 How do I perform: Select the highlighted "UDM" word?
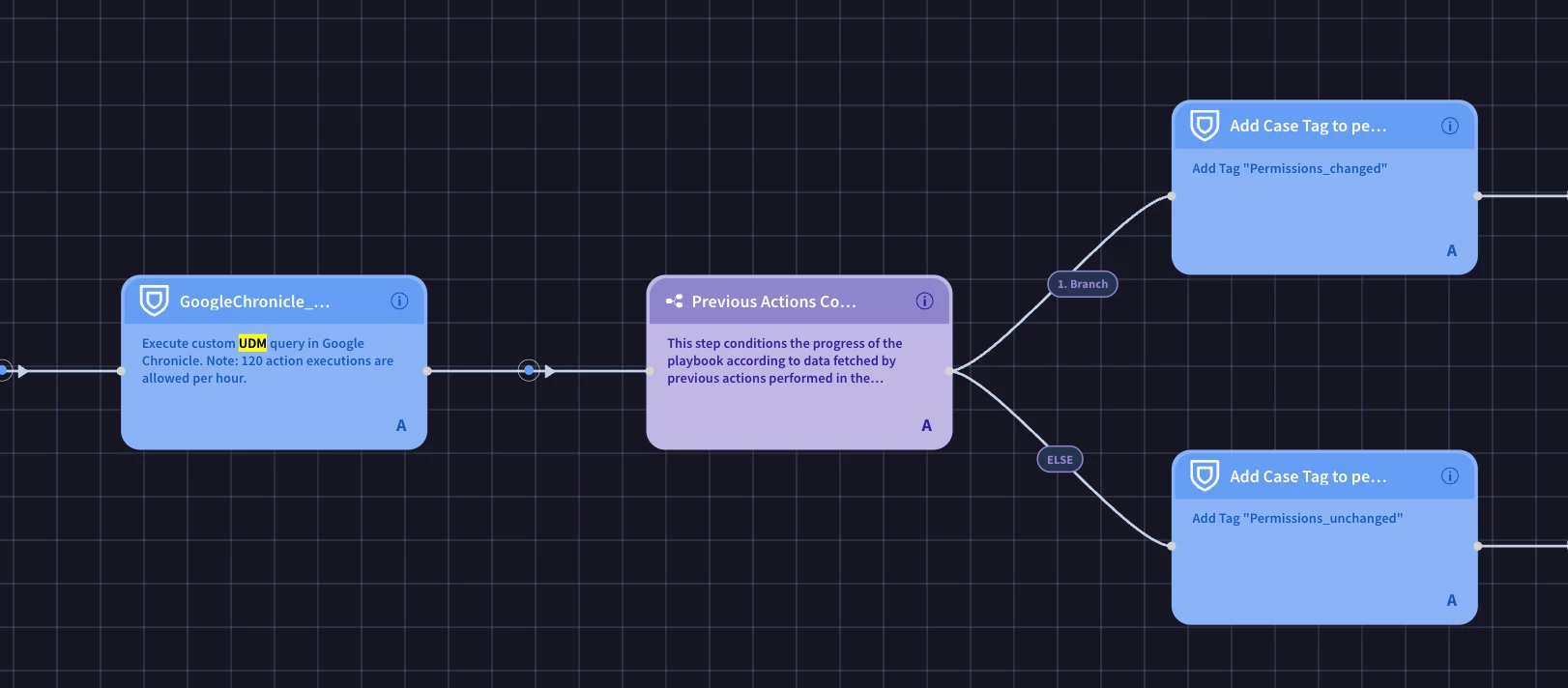pos(252,343)
